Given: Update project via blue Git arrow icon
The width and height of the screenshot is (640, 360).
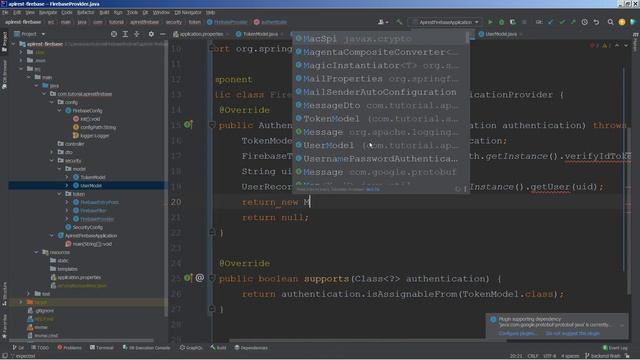Looking at the screenshot, I should pyautogui.click(x=551, y=22).
